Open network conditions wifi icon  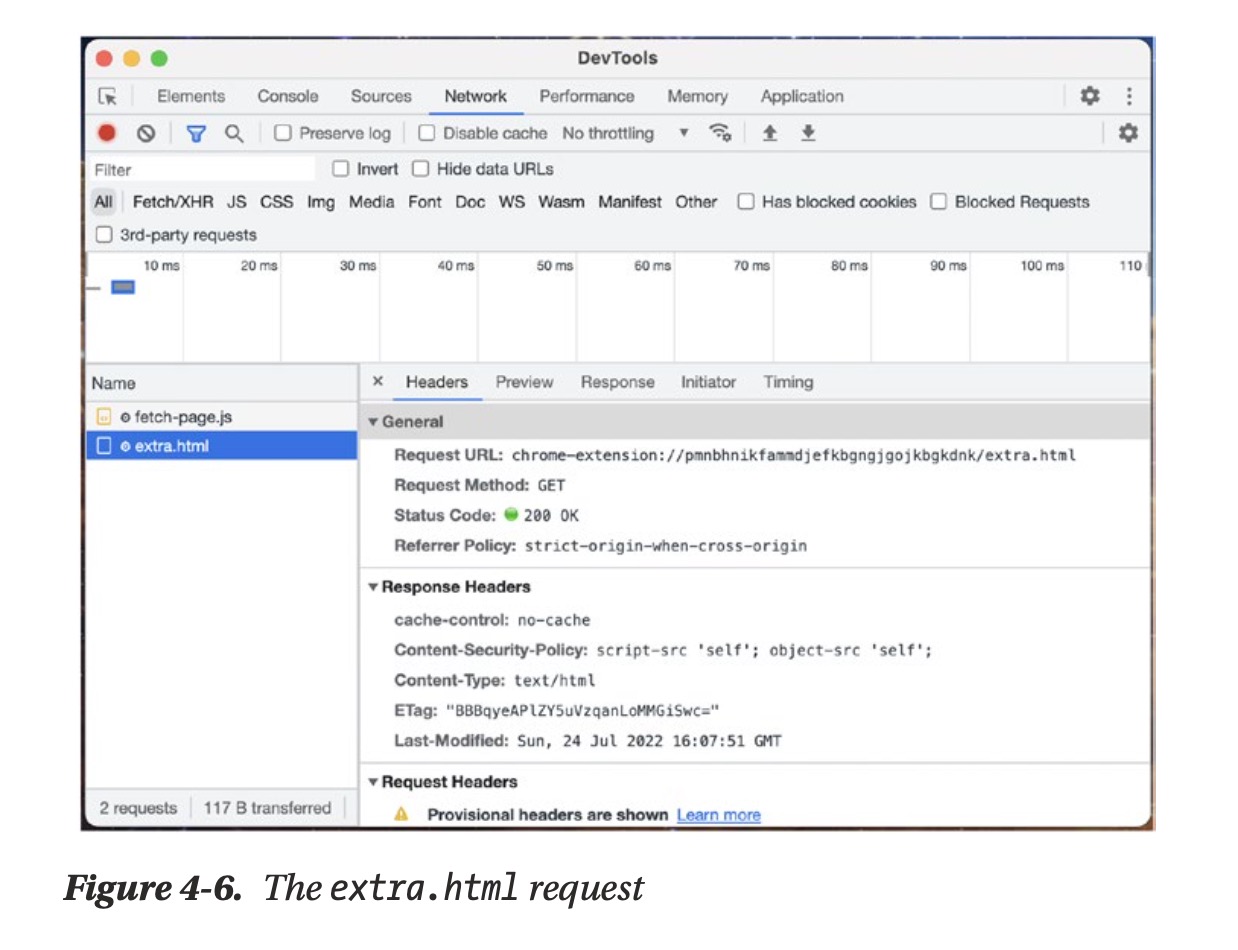pyautogui.click(x=720, y=133)
